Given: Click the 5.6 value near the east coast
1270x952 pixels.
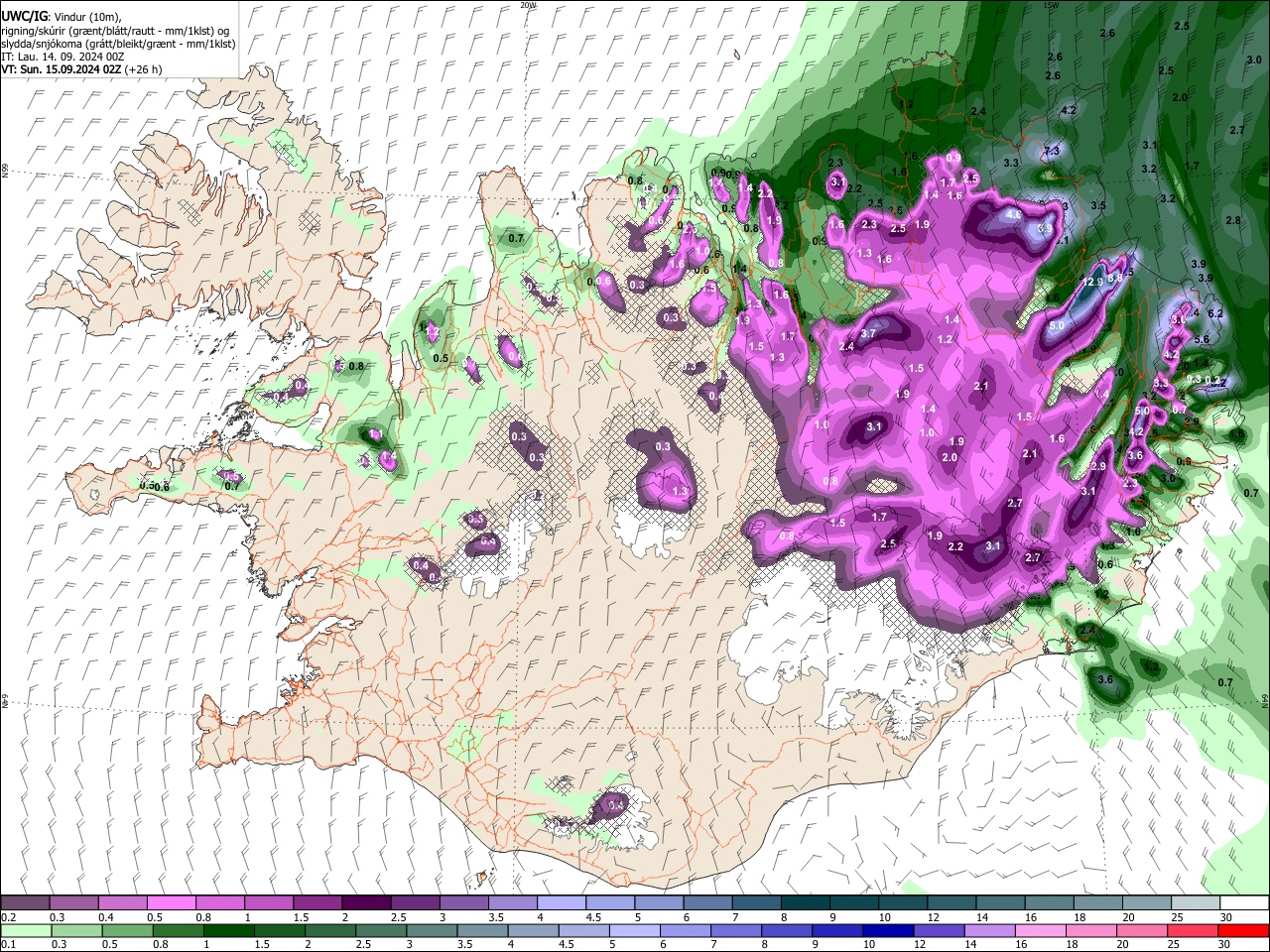Looking at the screenshot, I should [1203, 339].
